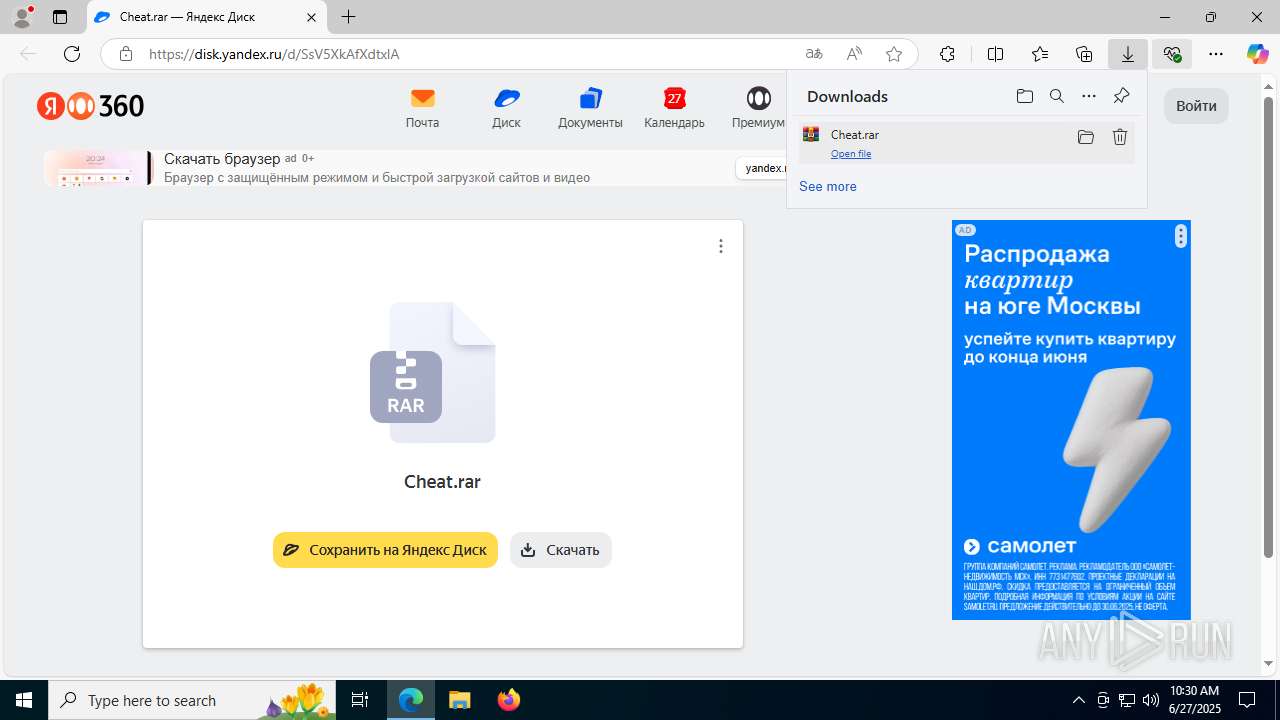Show hidden system tray icons
The width and height of the screenshot is (1280, 720).
1078,700
